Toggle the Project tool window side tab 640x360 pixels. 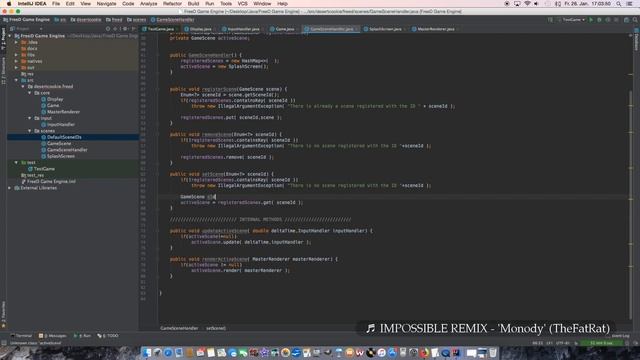tap(3, 39)
